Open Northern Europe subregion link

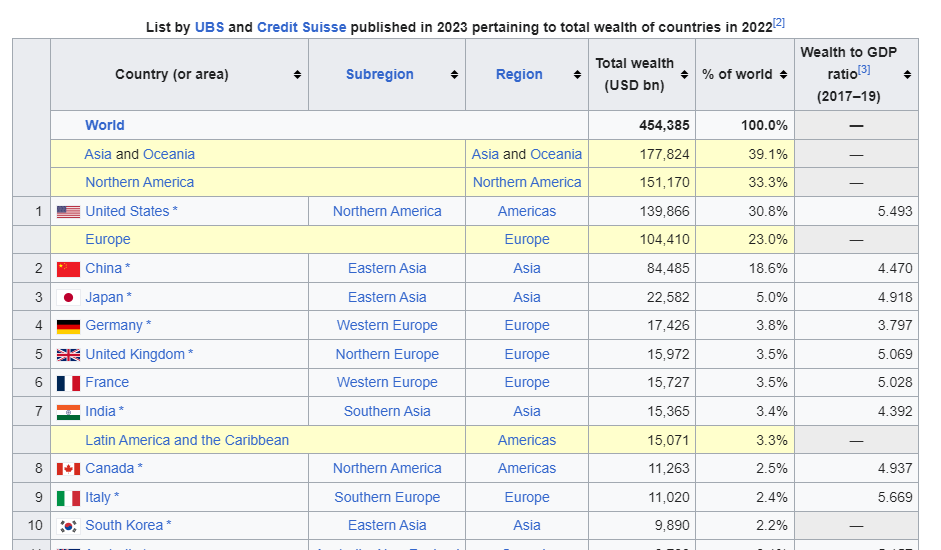387,354
